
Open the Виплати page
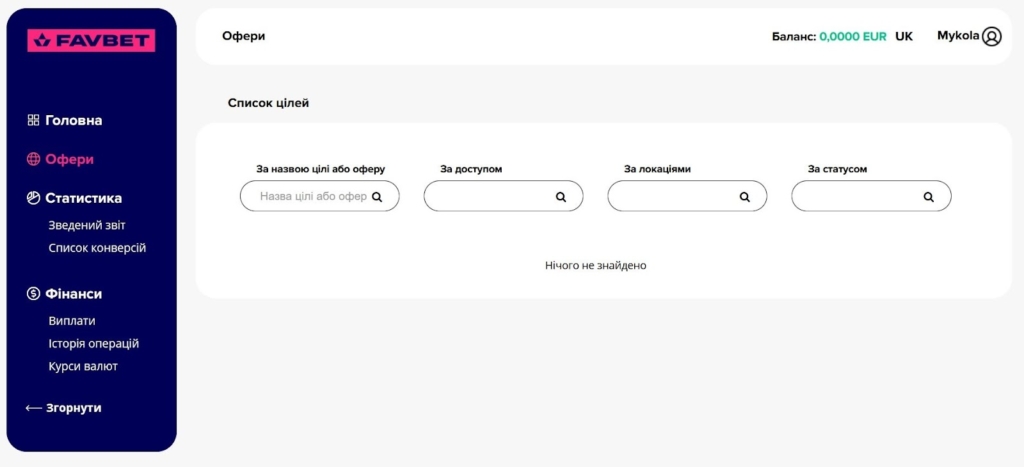click(x=72, y=321)
